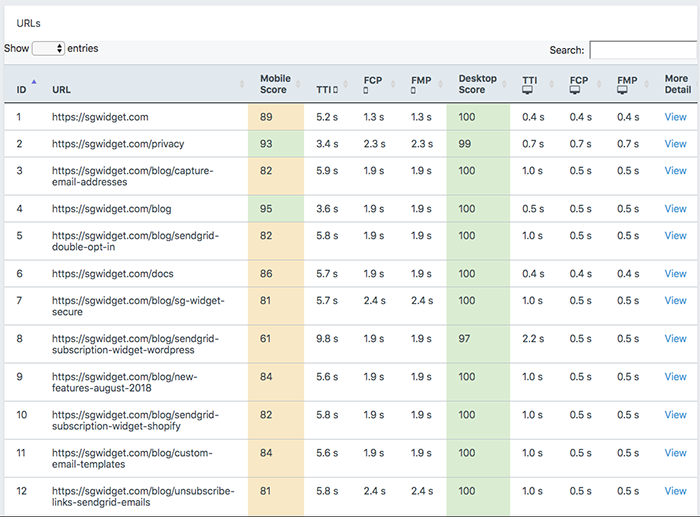This screenshot has width=700, height=517.
Task: View details for sgwidget.com/blog row
Action: pos(675,208)
